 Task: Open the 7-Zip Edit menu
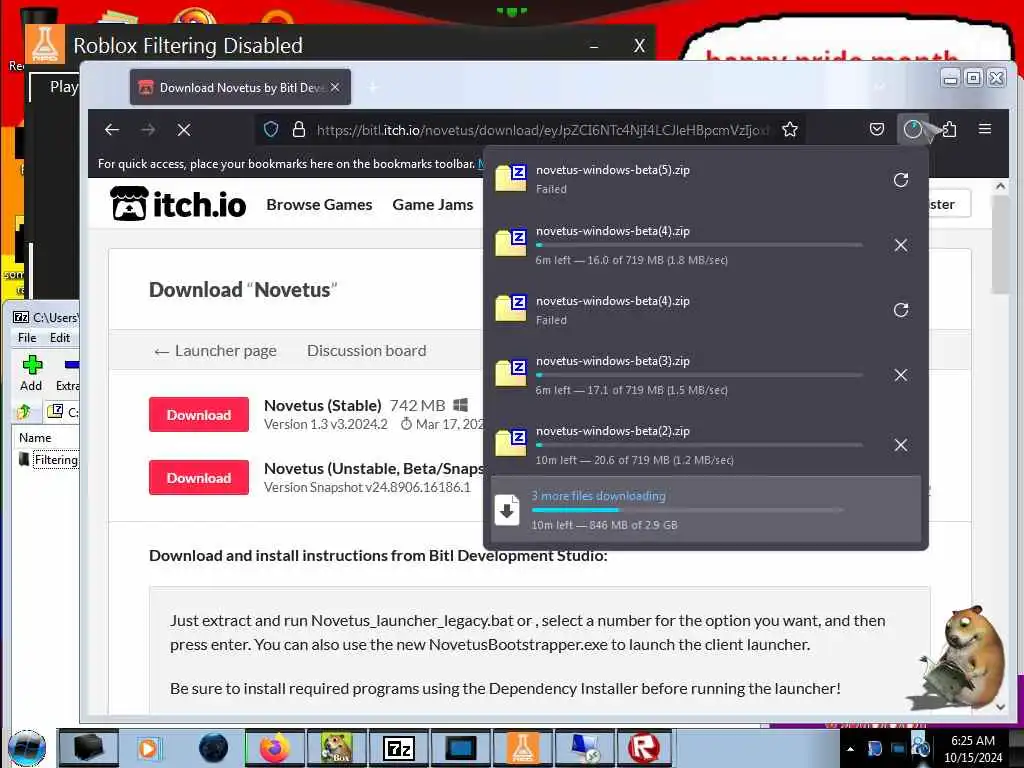pyautogui.click(x=59, y=338)
